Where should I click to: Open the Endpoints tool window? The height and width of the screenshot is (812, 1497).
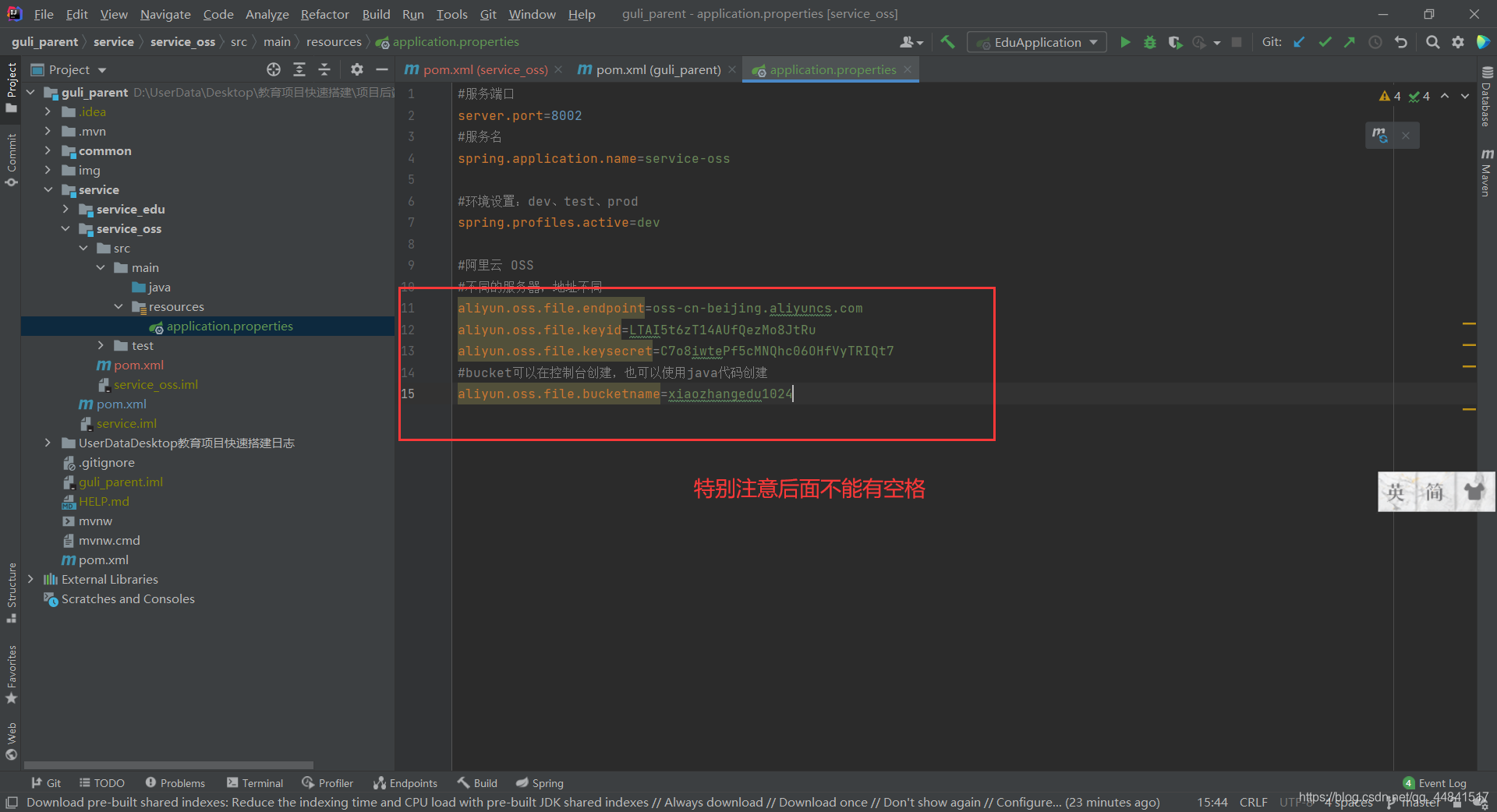pos(405,783)
